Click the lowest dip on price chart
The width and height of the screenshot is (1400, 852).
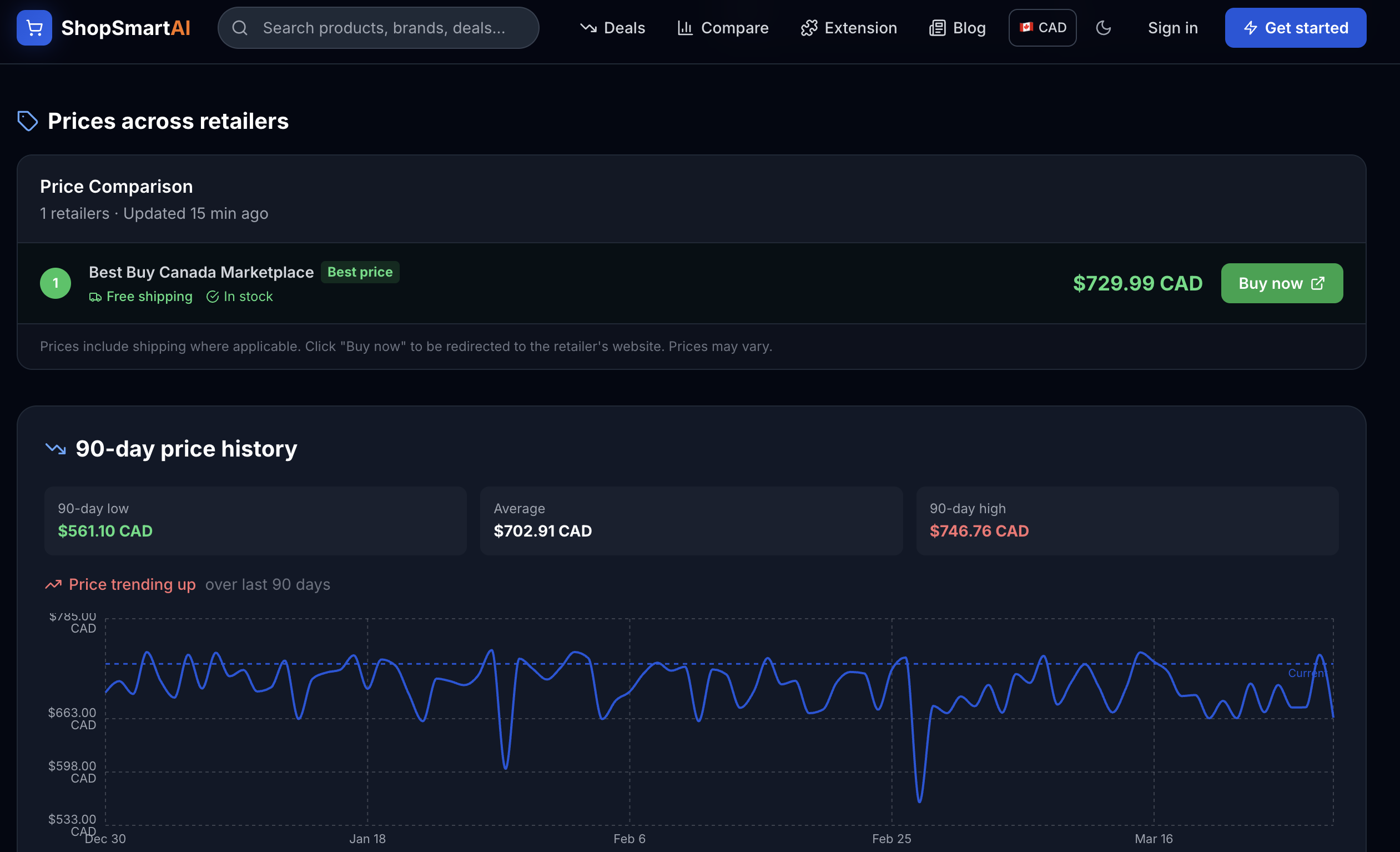point(919,801)
